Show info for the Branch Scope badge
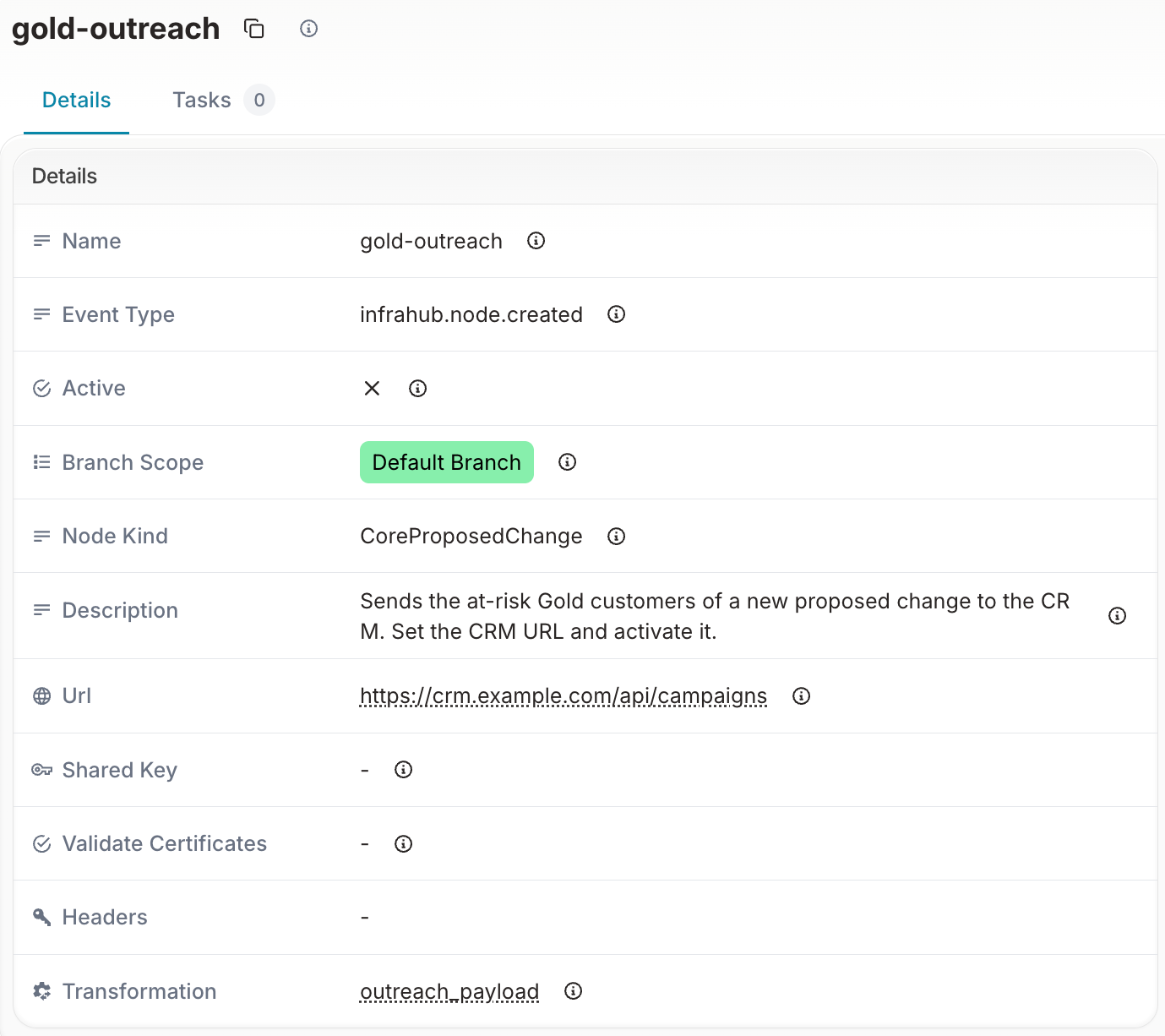 (567, 462)
